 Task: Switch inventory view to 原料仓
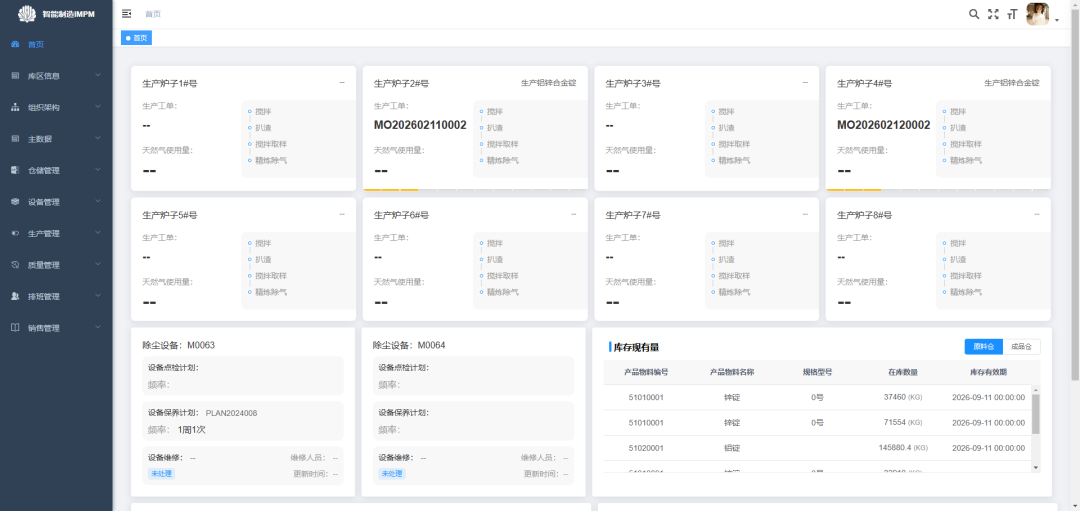click(x=984, y=347)
